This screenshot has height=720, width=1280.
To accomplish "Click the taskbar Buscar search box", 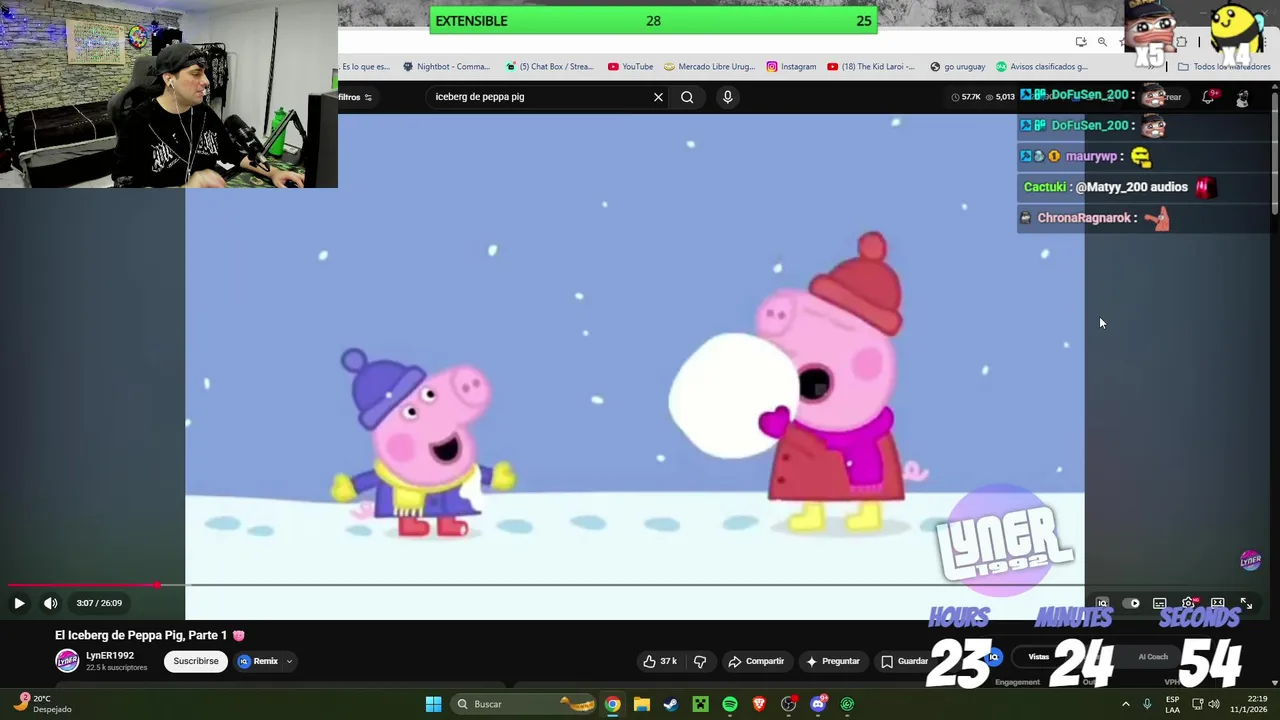I will coord(525,704).
